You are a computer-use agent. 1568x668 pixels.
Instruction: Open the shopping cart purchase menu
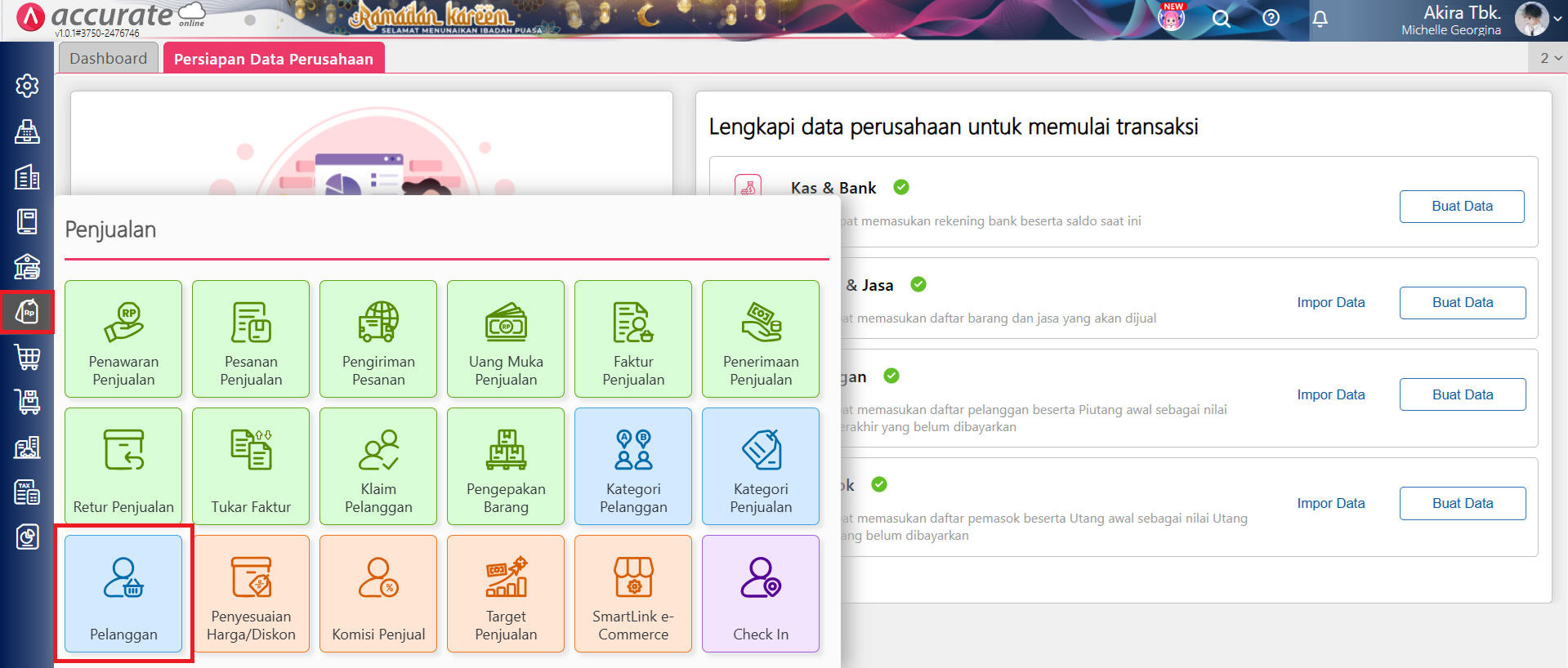(x=27, y=357)
